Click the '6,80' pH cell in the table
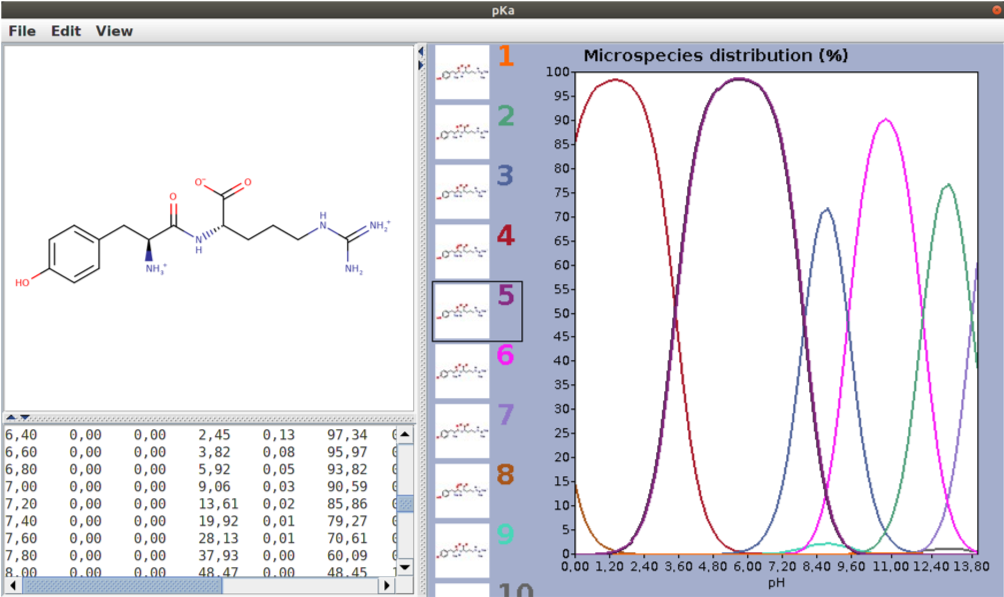Image resolution: width=1004 pixels, height=597 pixels. coord(21,470)
